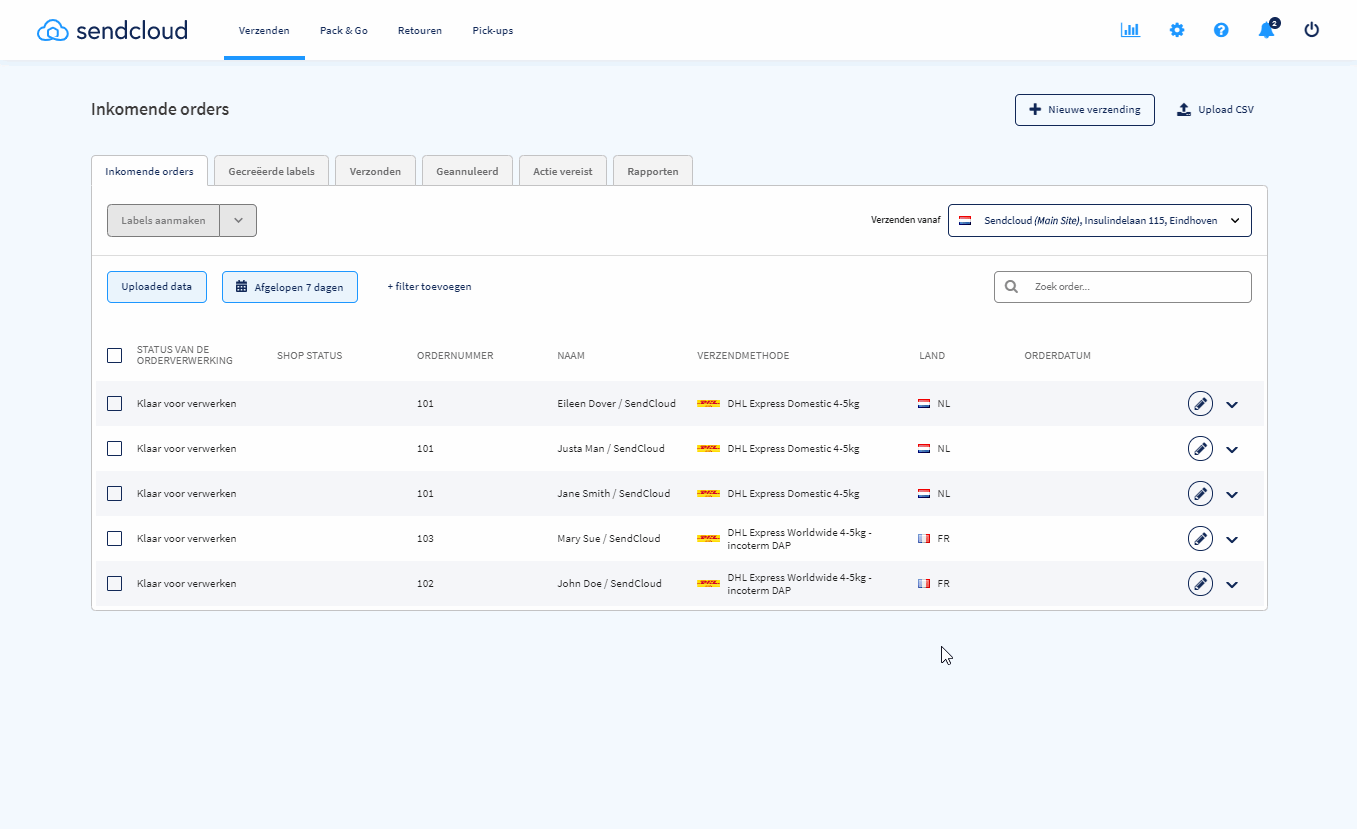Check the Justa Man order checkbox

tap(115, 449)
